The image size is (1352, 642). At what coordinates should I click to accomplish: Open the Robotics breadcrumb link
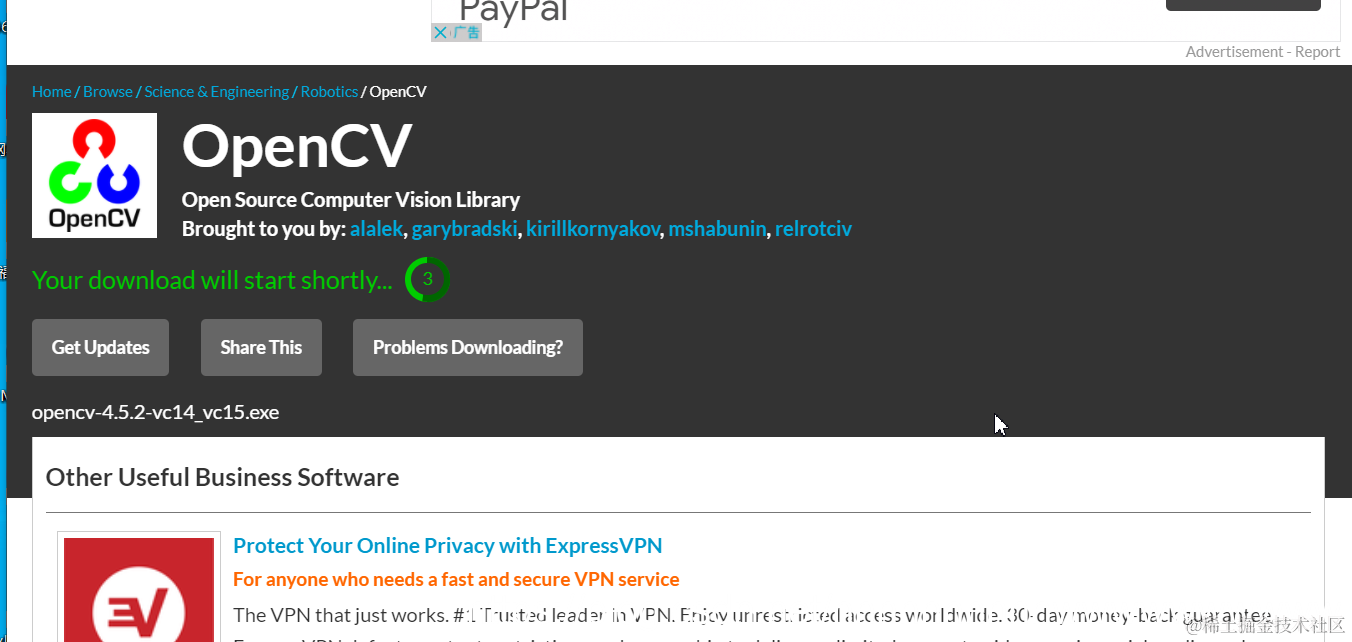(329, 92)
